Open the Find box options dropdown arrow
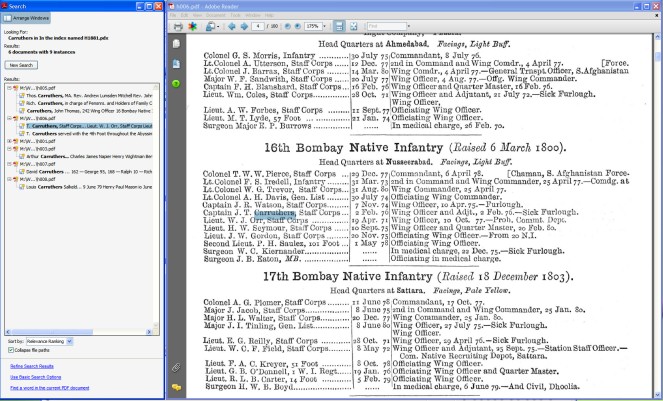The width and height of the screenshot is (663, 401). [408, 26]
